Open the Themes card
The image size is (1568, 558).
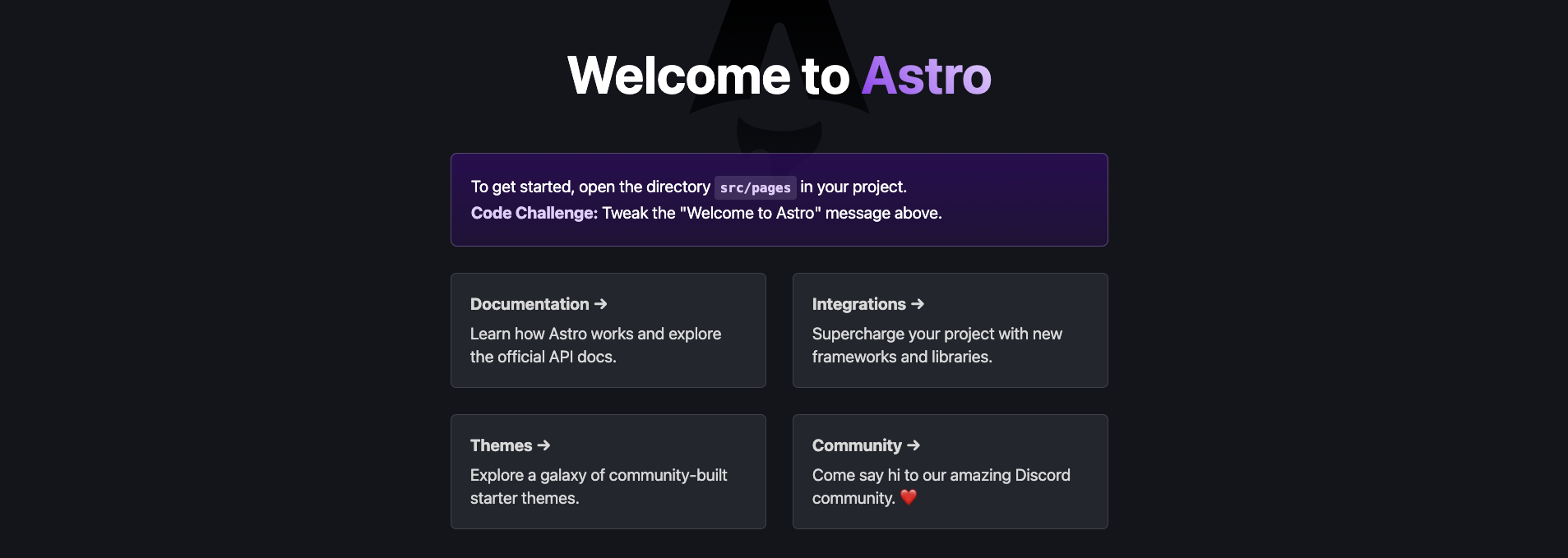pyautogui.click(x=608, y=472)
